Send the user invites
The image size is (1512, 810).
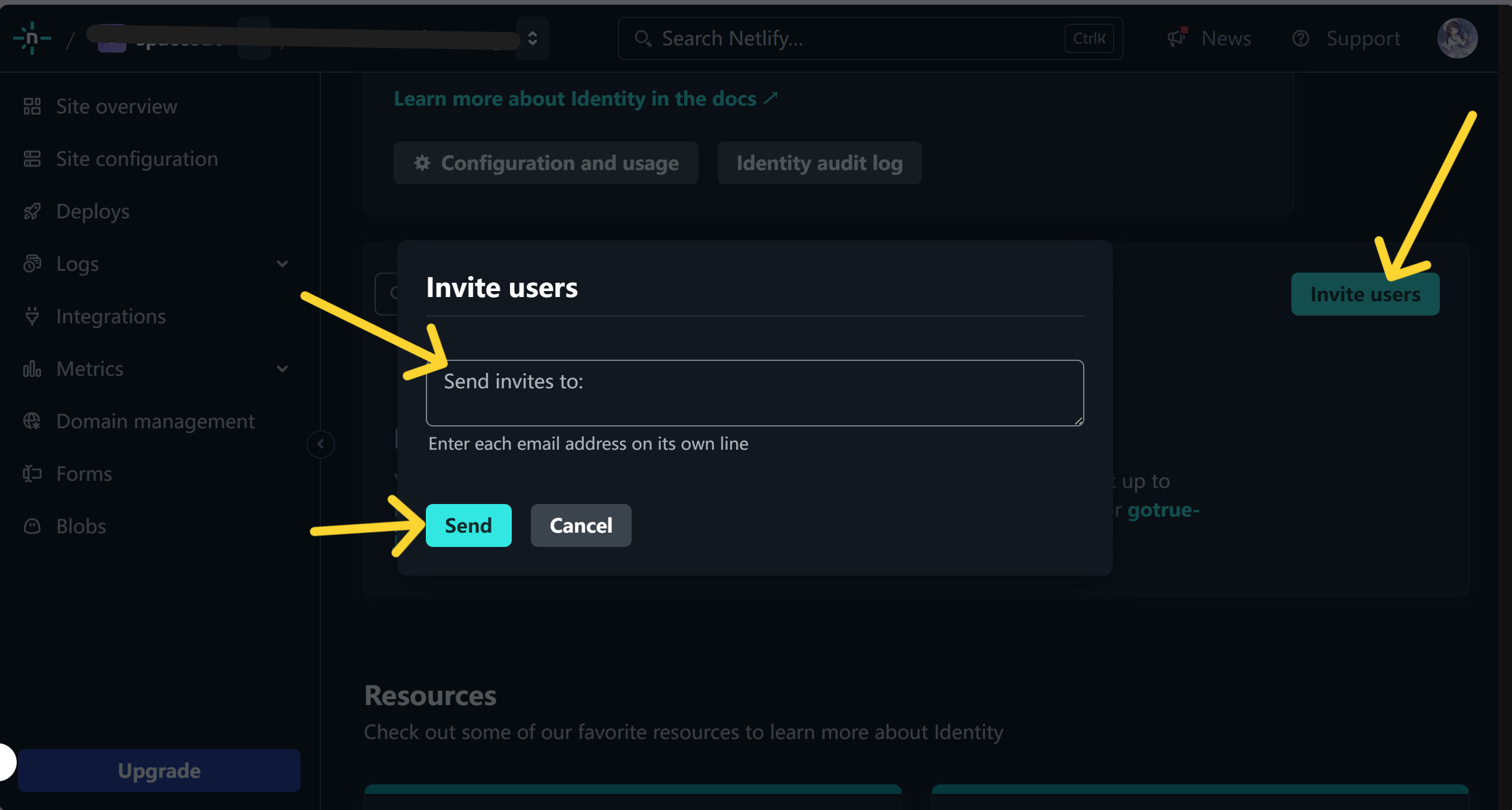[468, 525]
